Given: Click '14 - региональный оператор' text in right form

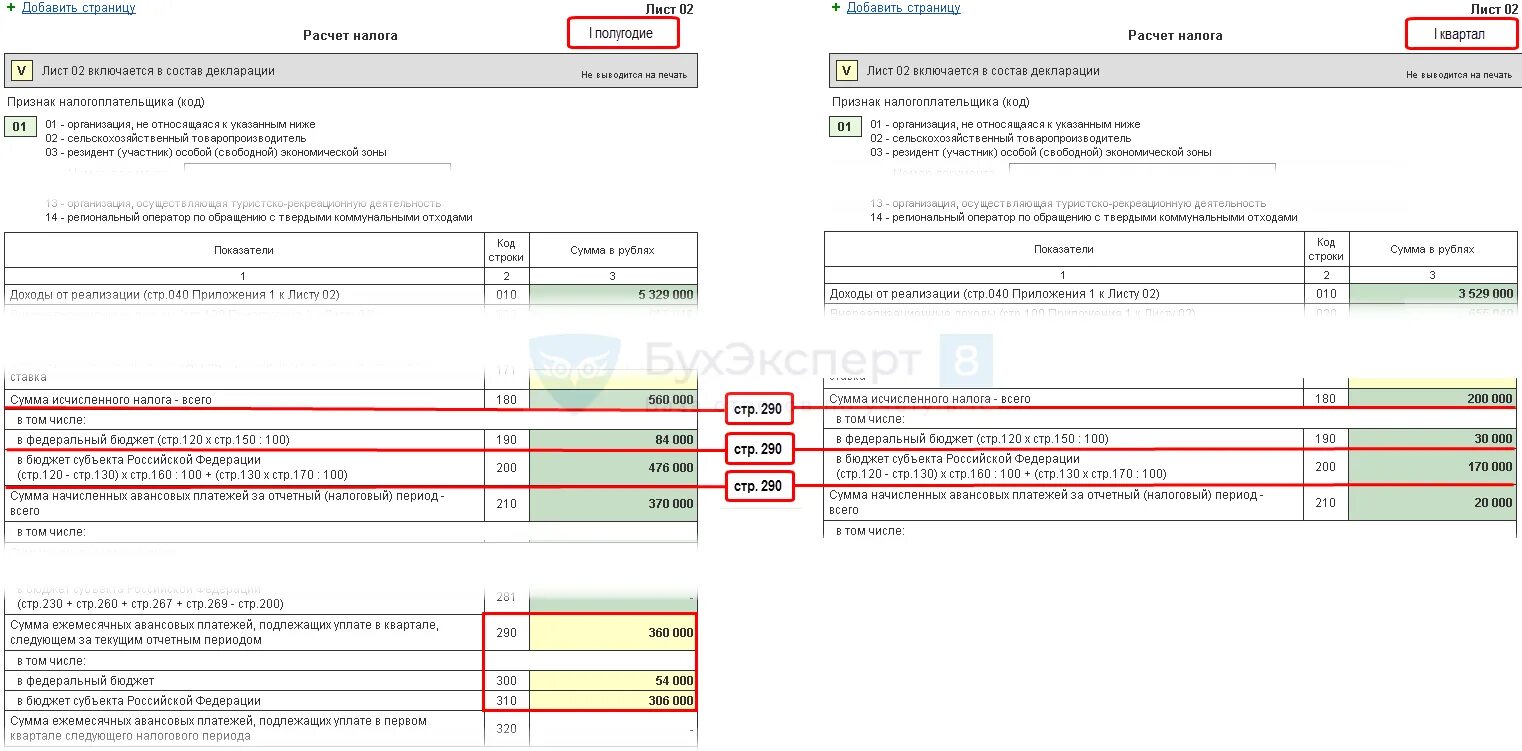Looking at the screenshot, I should (1084, 217).
